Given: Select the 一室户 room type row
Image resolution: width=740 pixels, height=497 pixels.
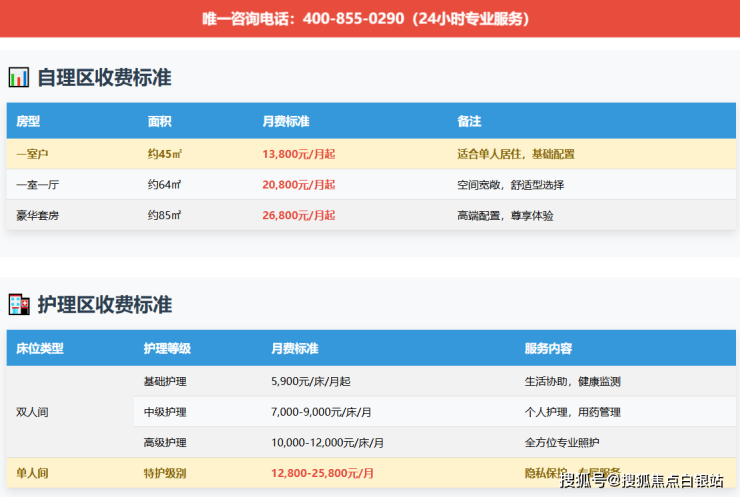Looking at the screenshot, I should pyautogui.click(x=34, y=154).
